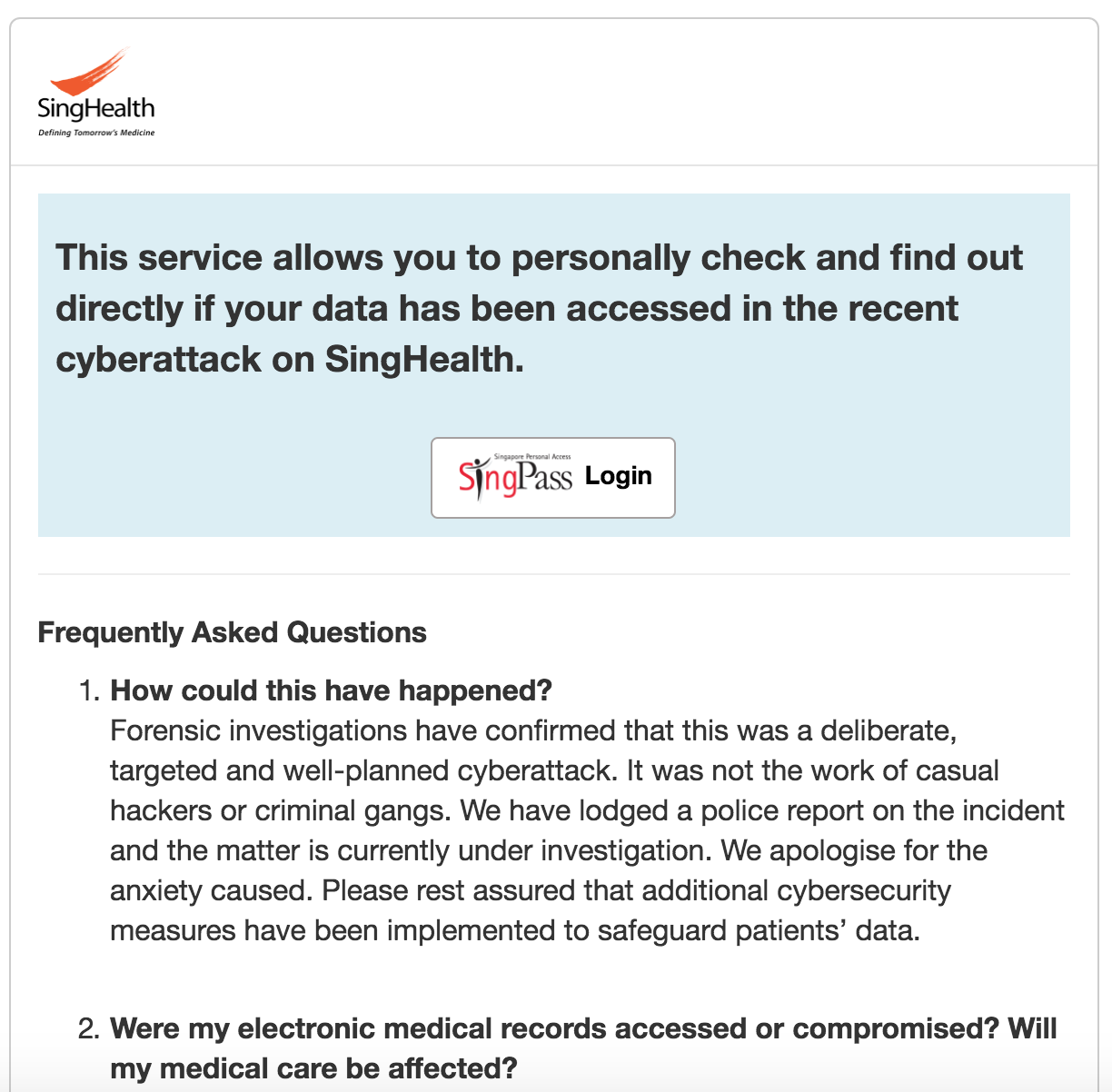Click the 'Login' text beside the SingPass logo
This screenshot has height=1092, width=1112.
point(619,475)
